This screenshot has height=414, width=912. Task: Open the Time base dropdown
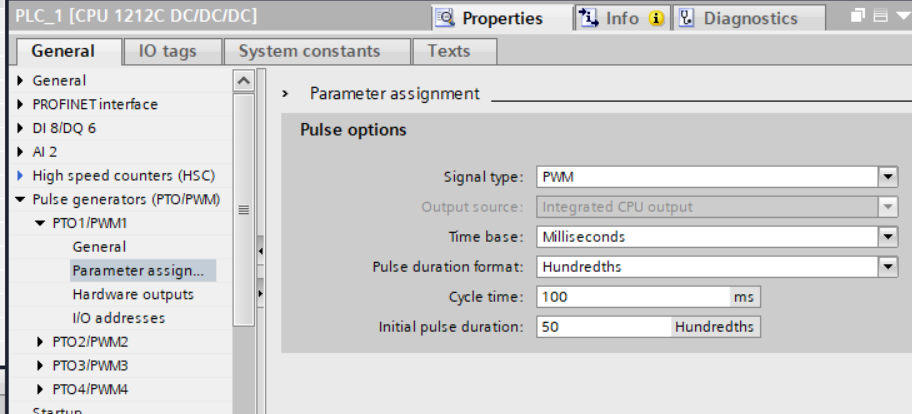coord(888,237)
